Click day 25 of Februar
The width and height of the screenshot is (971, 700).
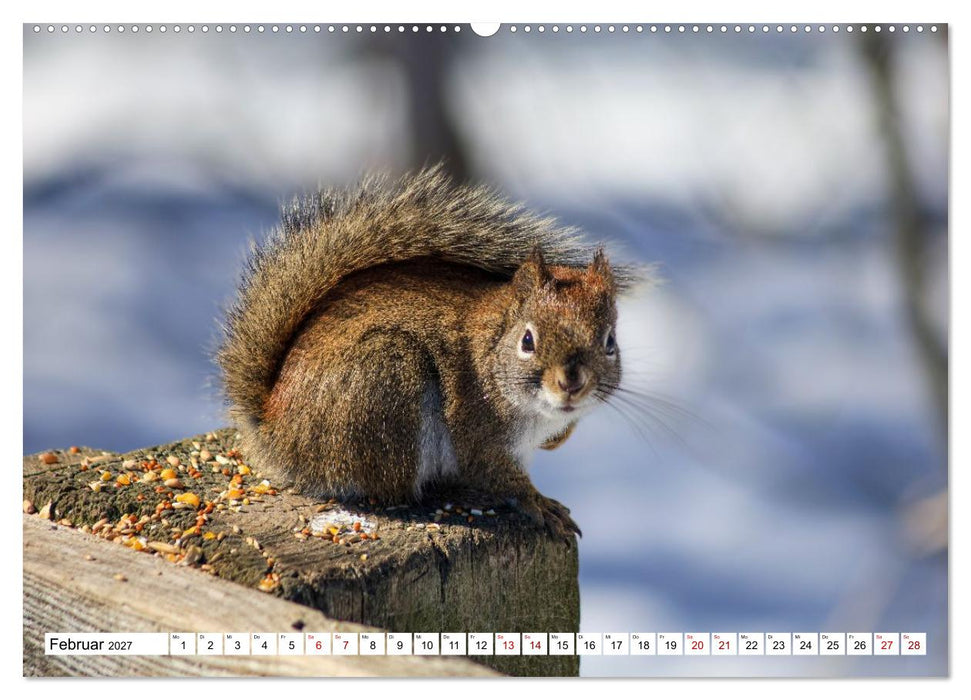coord(832,644)
